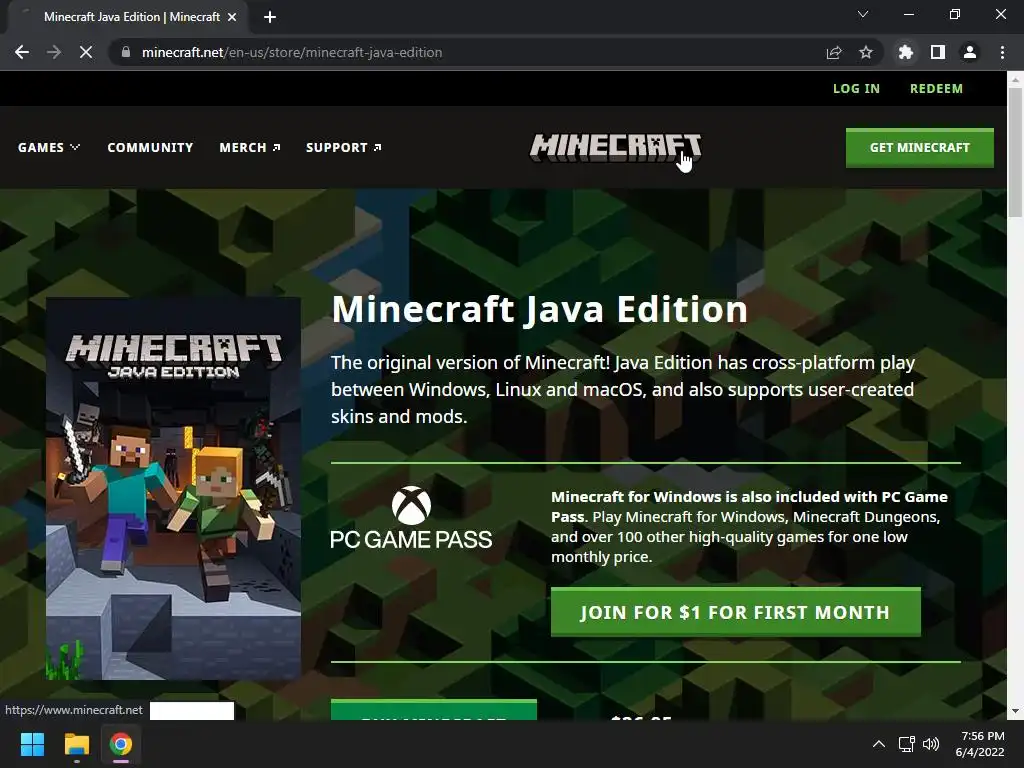Toggle the Chrome side panel
Viewport: 1024px width, 768px height.
(938, 52)
